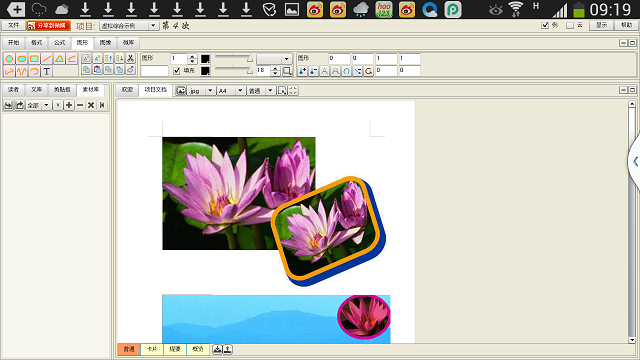
Task: Click the minus remove item icon
Action: [80, 105]
